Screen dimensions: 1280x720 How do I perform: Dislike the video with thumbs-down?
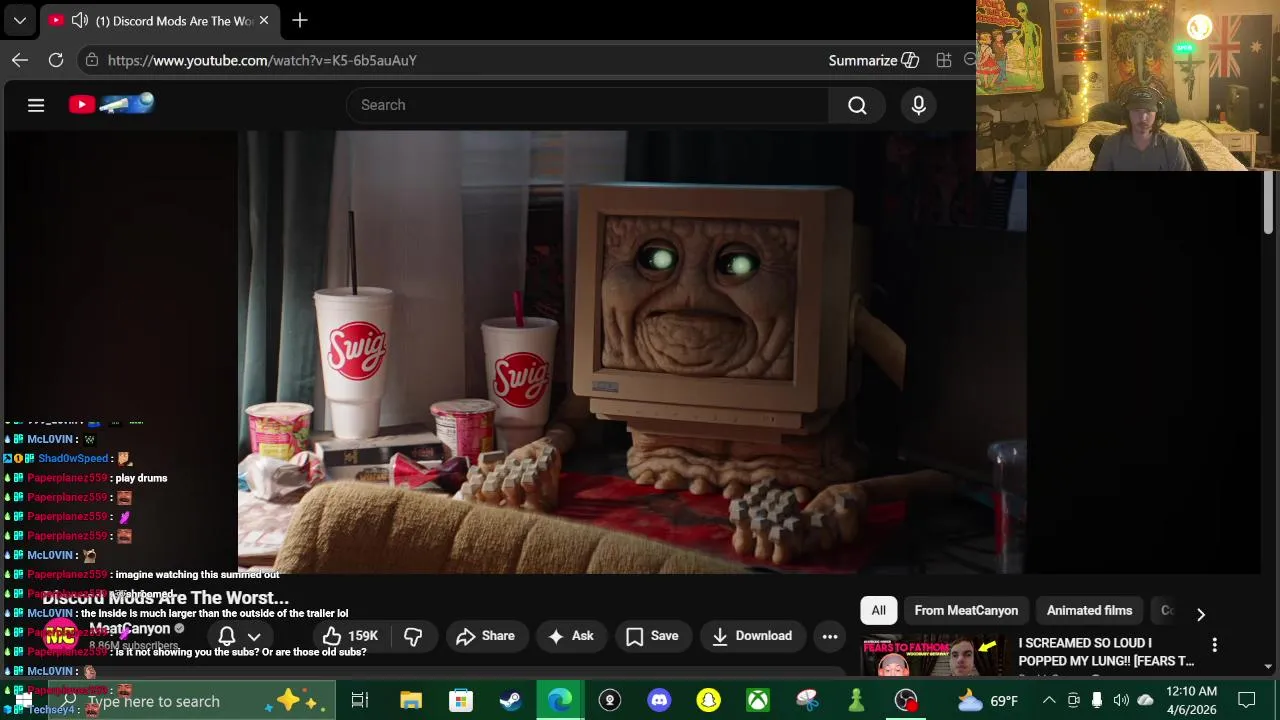coord(413,636)
